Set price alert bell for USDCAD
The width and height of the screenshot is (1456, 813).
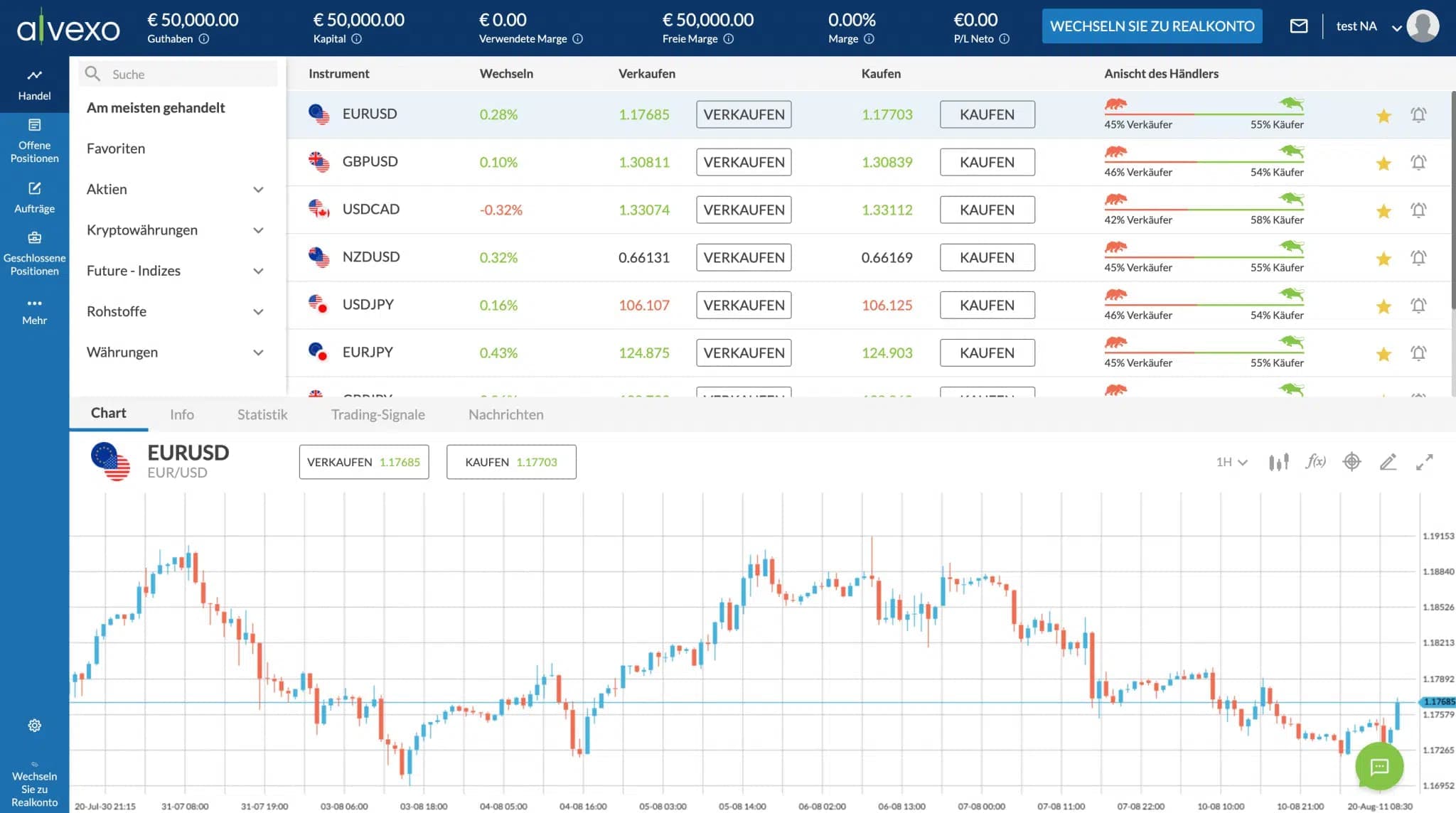(x=1418, y=210)
